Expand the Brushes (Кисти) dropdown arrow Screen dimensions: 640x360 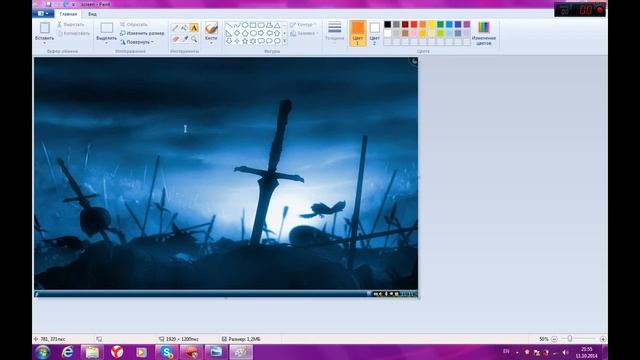(211, 42)
